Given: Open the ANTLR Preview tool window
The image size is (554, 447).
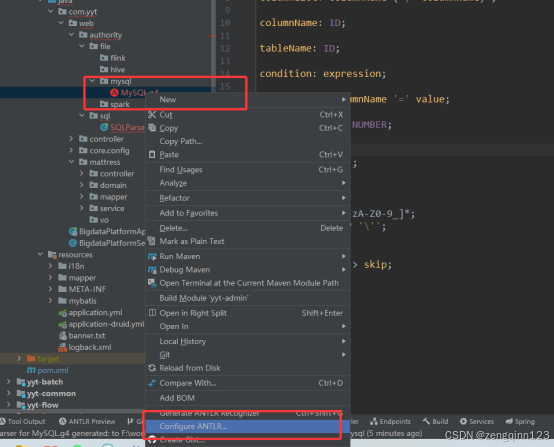Looking at the screenshot, I should click(87, 421).
